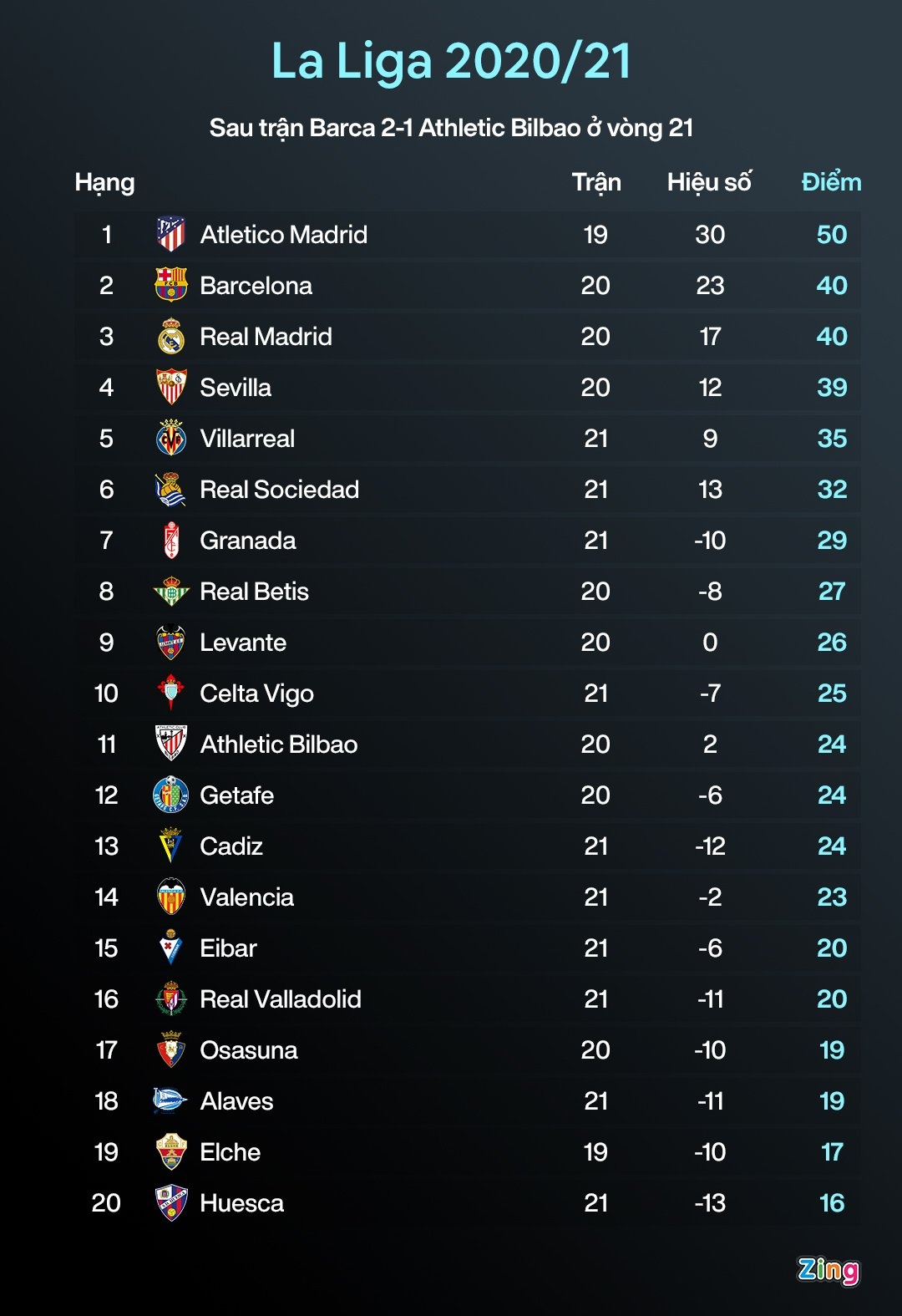Click the Real Sociedad crest
The height and width of the screenshot is (1316, 902).
[171, 490]
